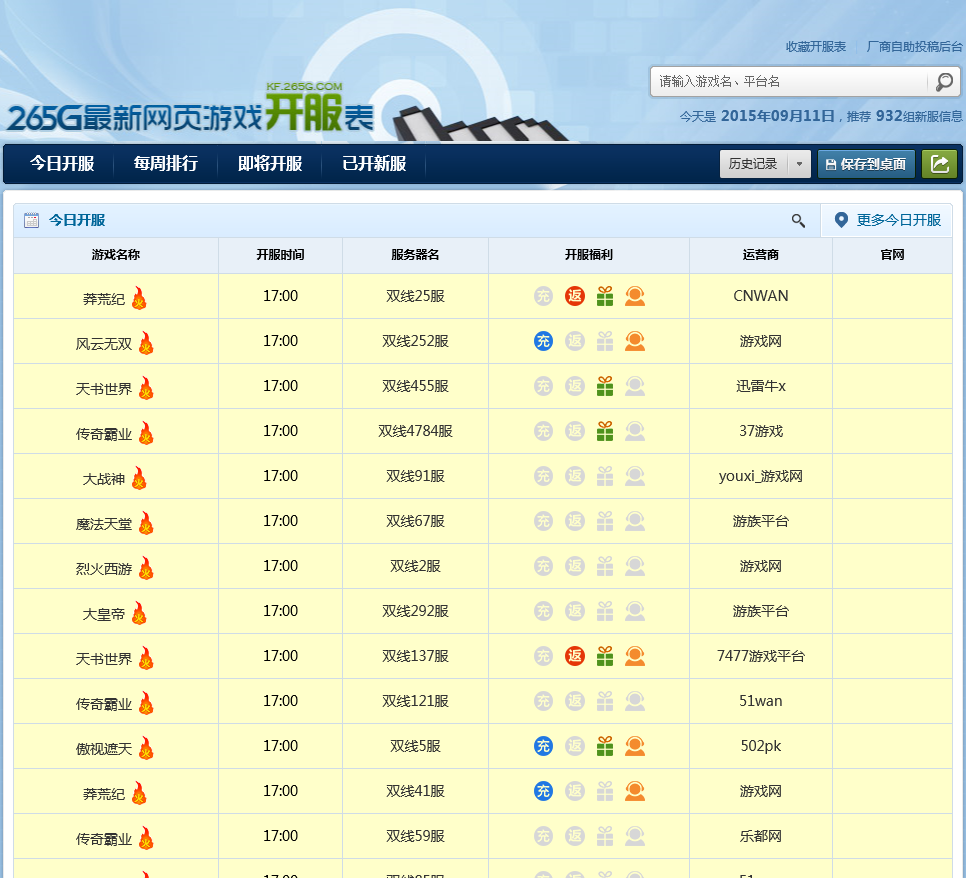Click flame icon next to 傲视遮天

pos(146,748)
